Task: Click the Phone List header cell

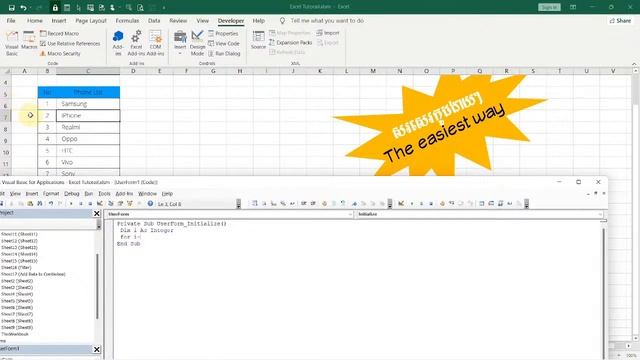Action: [88, 92]
